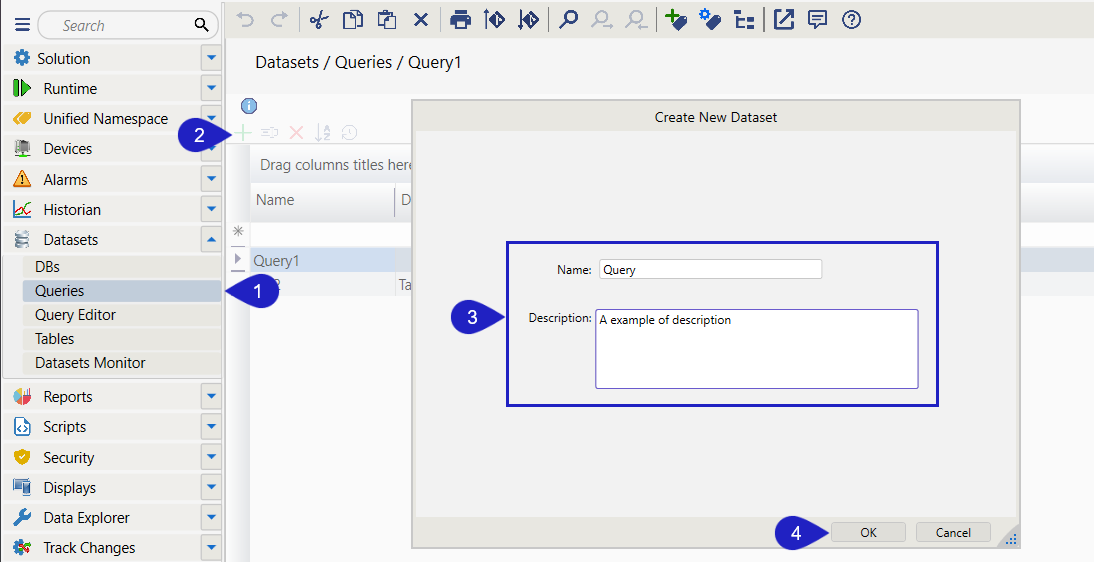Click the comment bubble toolbar icon
This screenshot has height=562, width=1094.
[817, 19]
